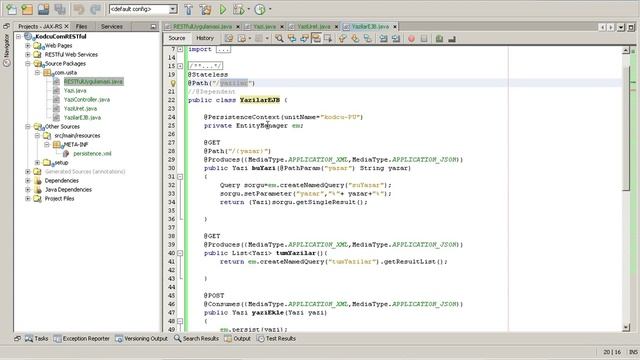Open the Search Results panel

[196, 338]
